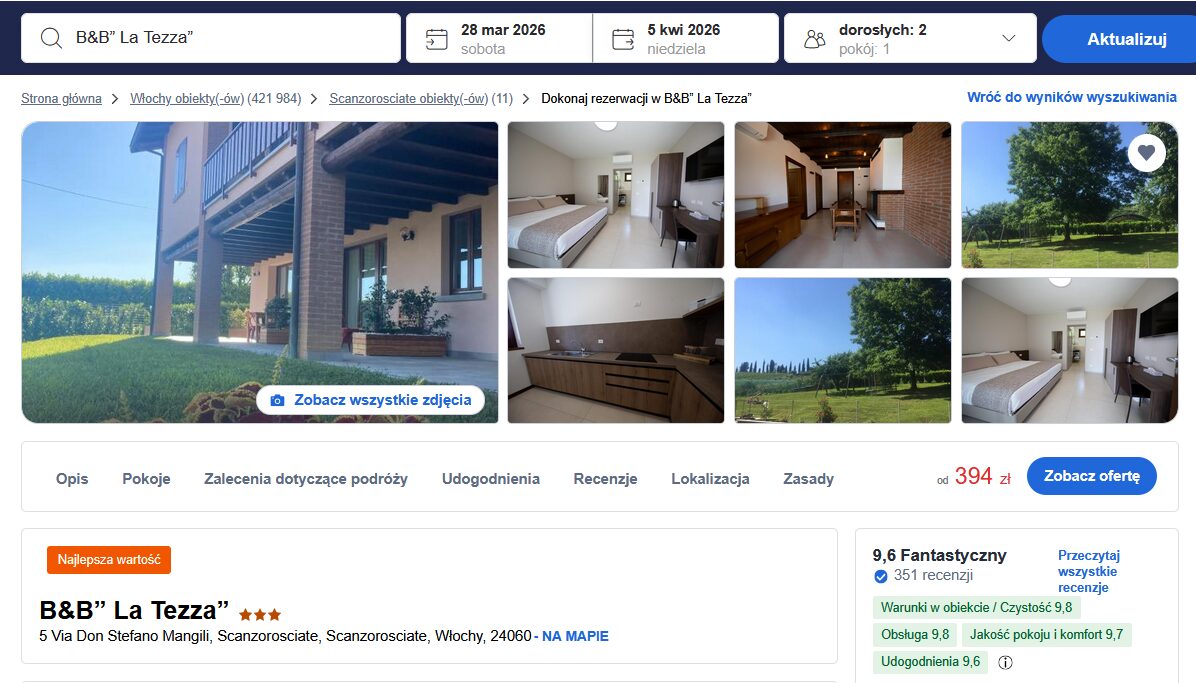Viewport: 1196px width, 683px height.
Task: Click the camera icon on photo button
Action: pos(278,401)
